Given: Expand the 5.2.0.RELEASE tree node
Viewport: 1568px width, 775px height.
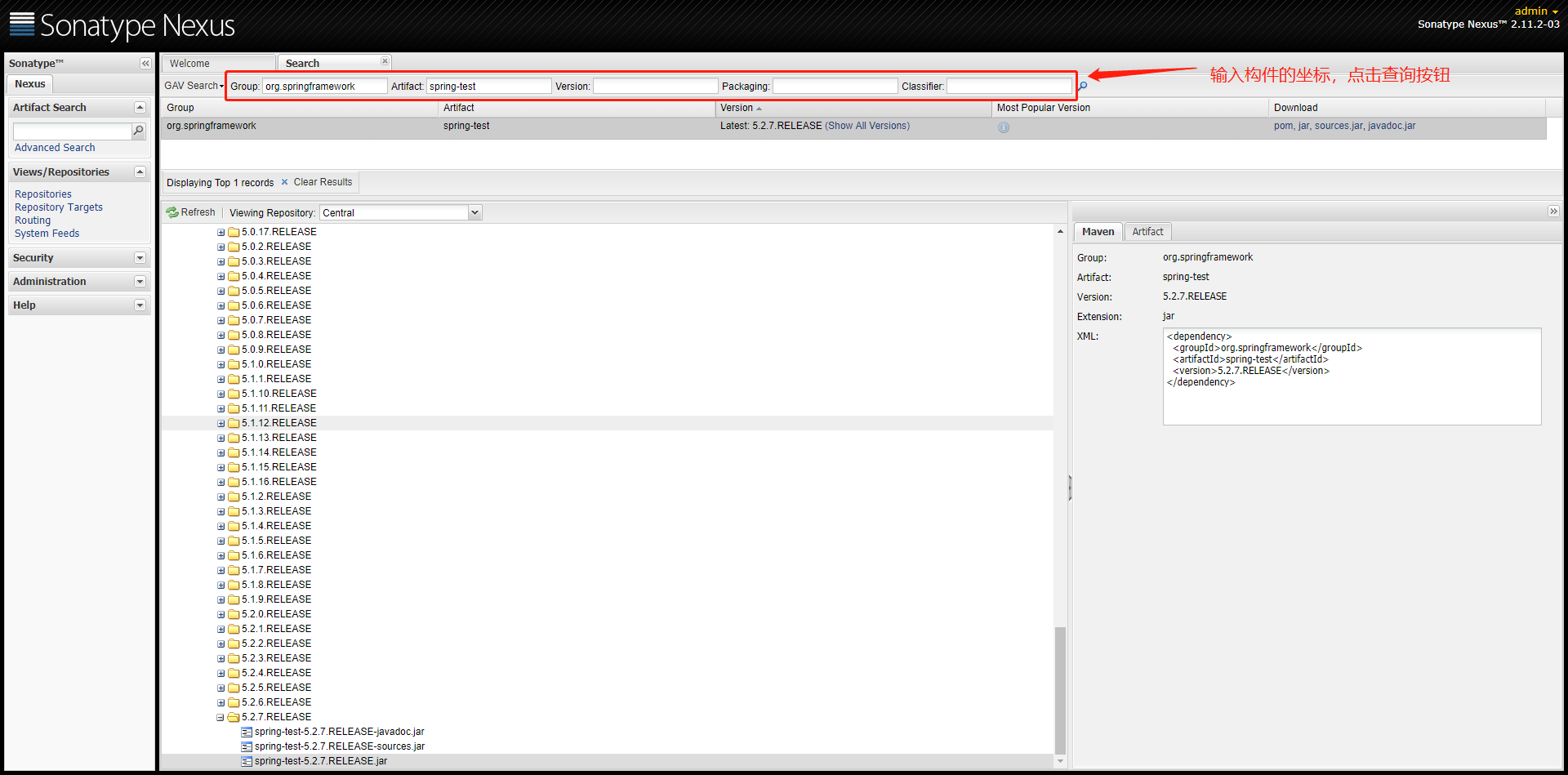Looking at the screenshot, I should coord(220,614).
